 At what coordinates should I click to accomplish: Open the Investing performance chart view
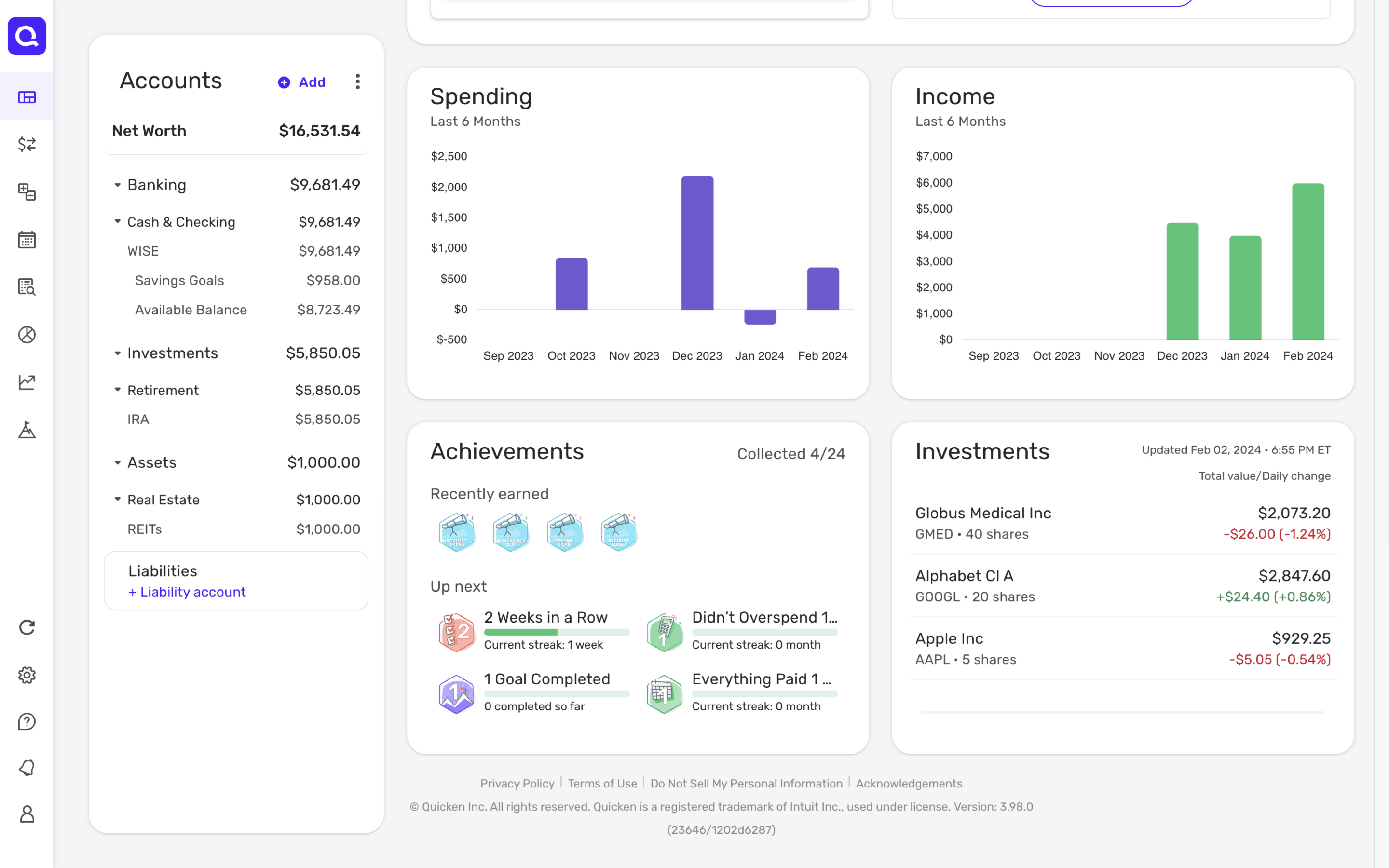point(27,382)
